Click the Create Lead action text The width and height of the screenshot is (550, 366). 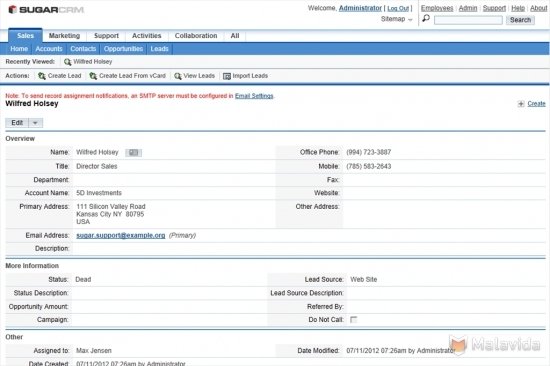click(x=65, y=76)
